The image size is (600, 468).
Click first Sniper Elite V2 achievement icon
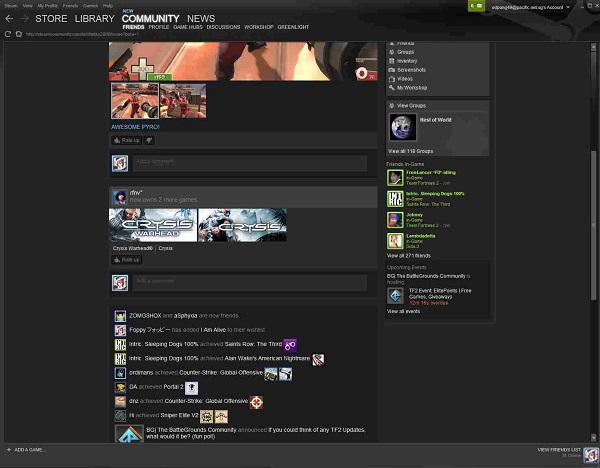(207, 416)
